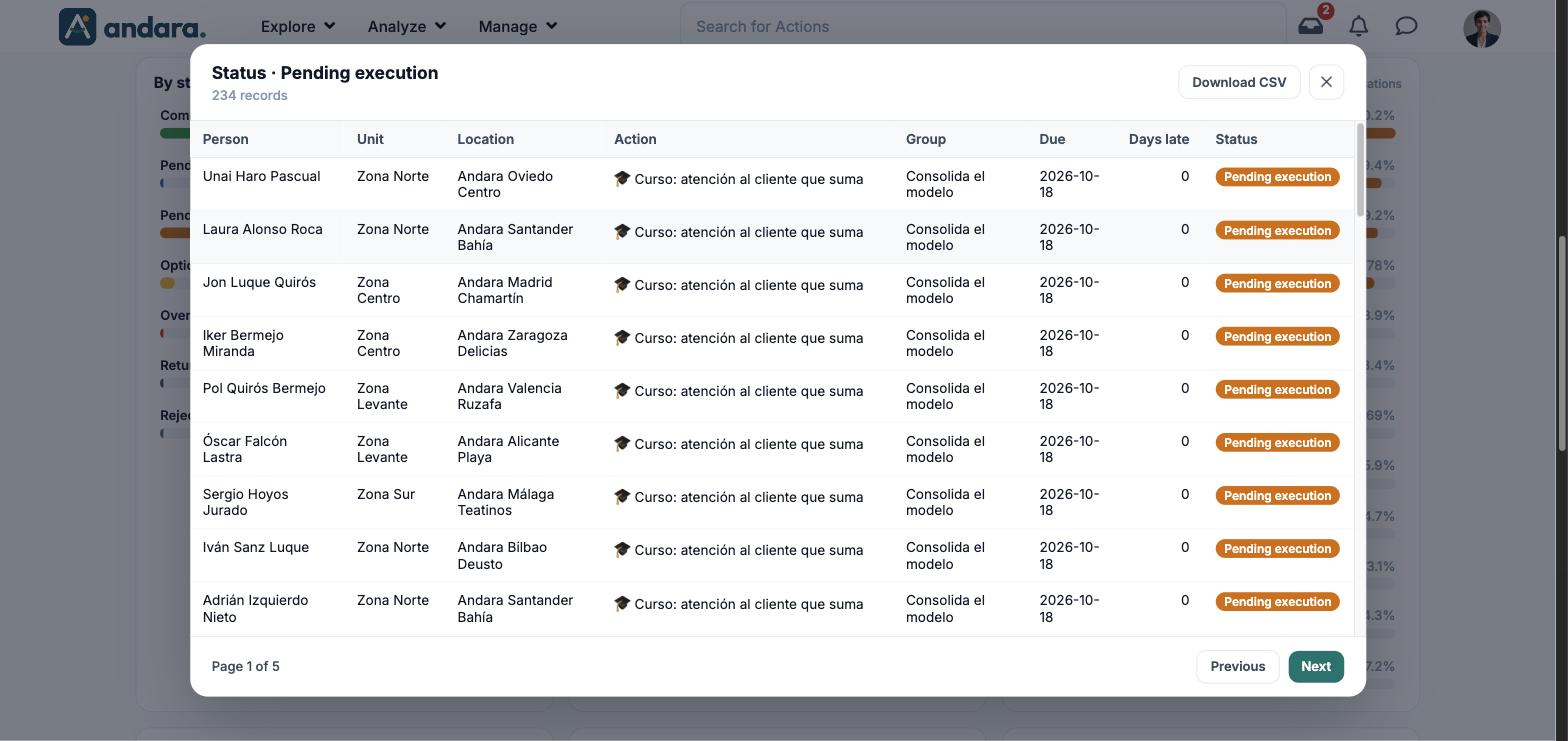Close the Status dialog with X

pyautogui.click(x=1326, y=82)
